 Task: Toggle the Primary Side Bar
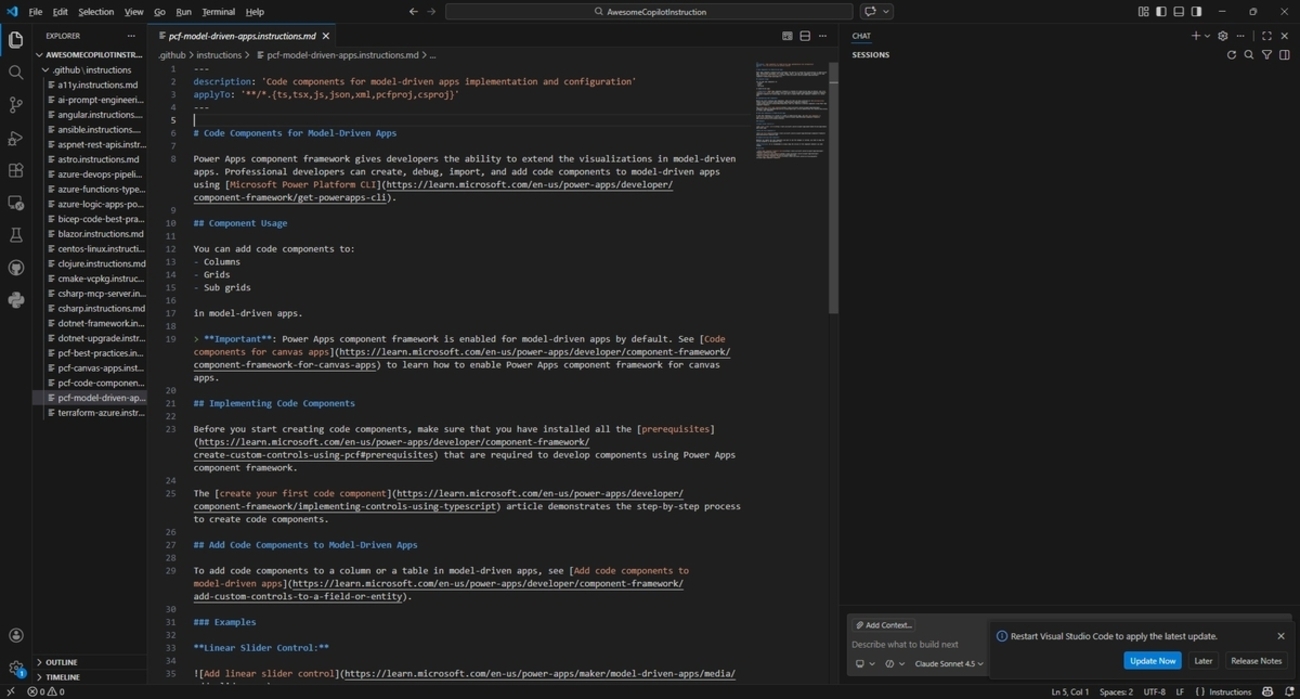click(1161, 12)
